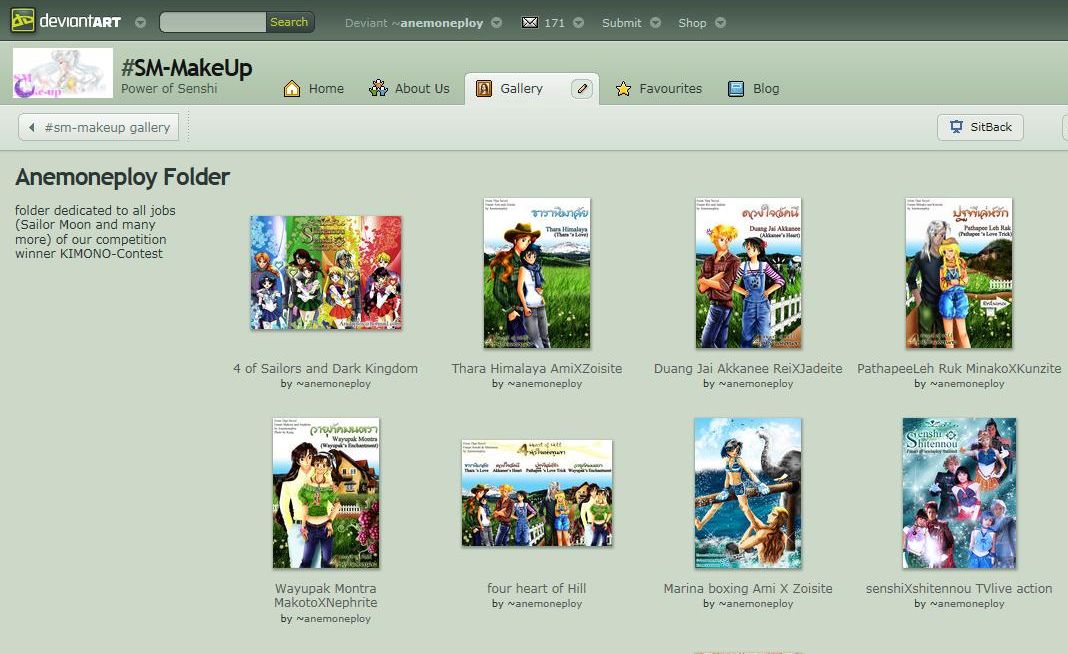Click the SitBack slideshow button
1068x654 pixels.
click(x=980, y=127)
